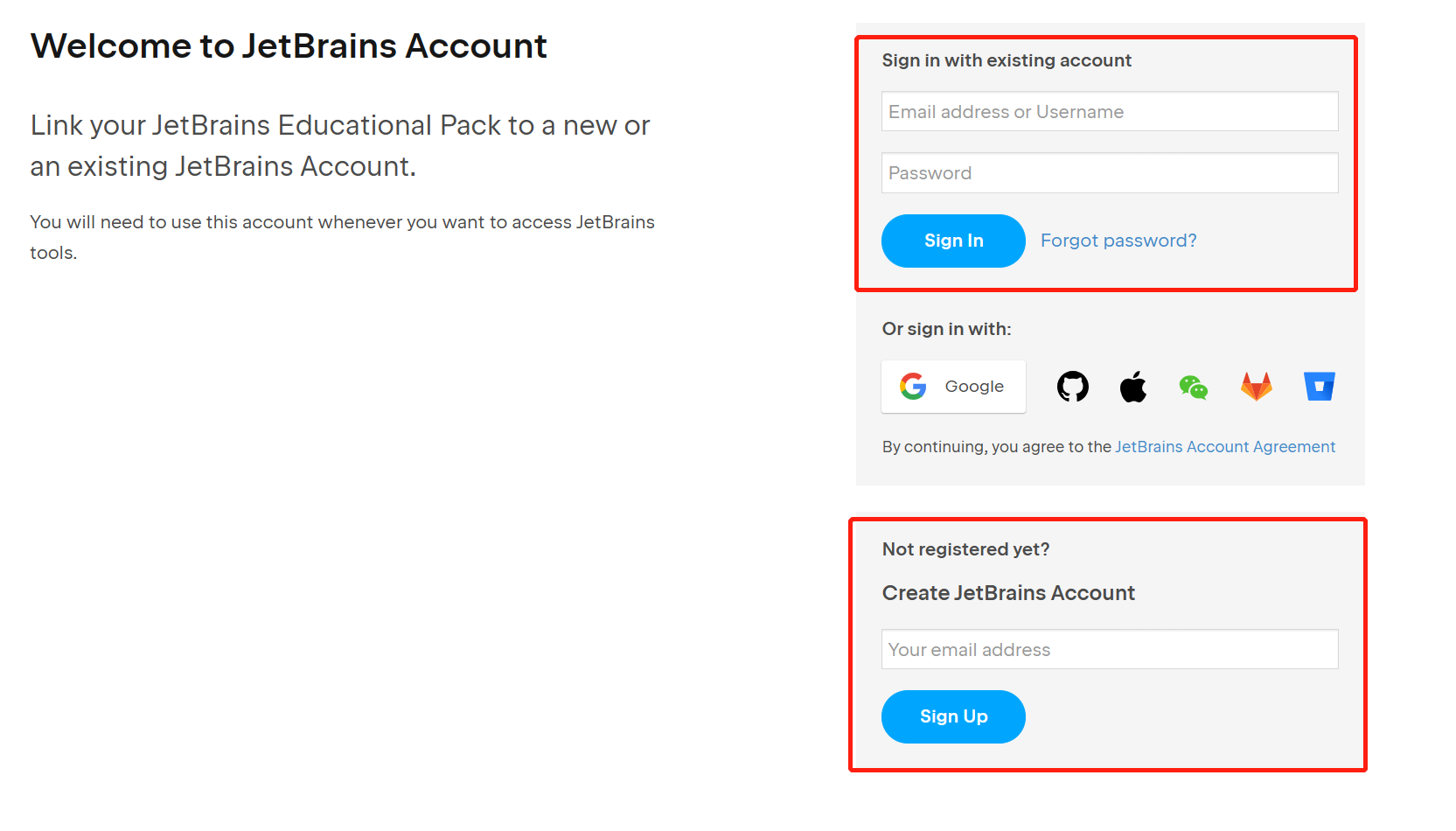Choose the Apple logo sign-in option
Image resolution: width=1456 pixels, height=831 pixels.
click(x=1133, y=387)
